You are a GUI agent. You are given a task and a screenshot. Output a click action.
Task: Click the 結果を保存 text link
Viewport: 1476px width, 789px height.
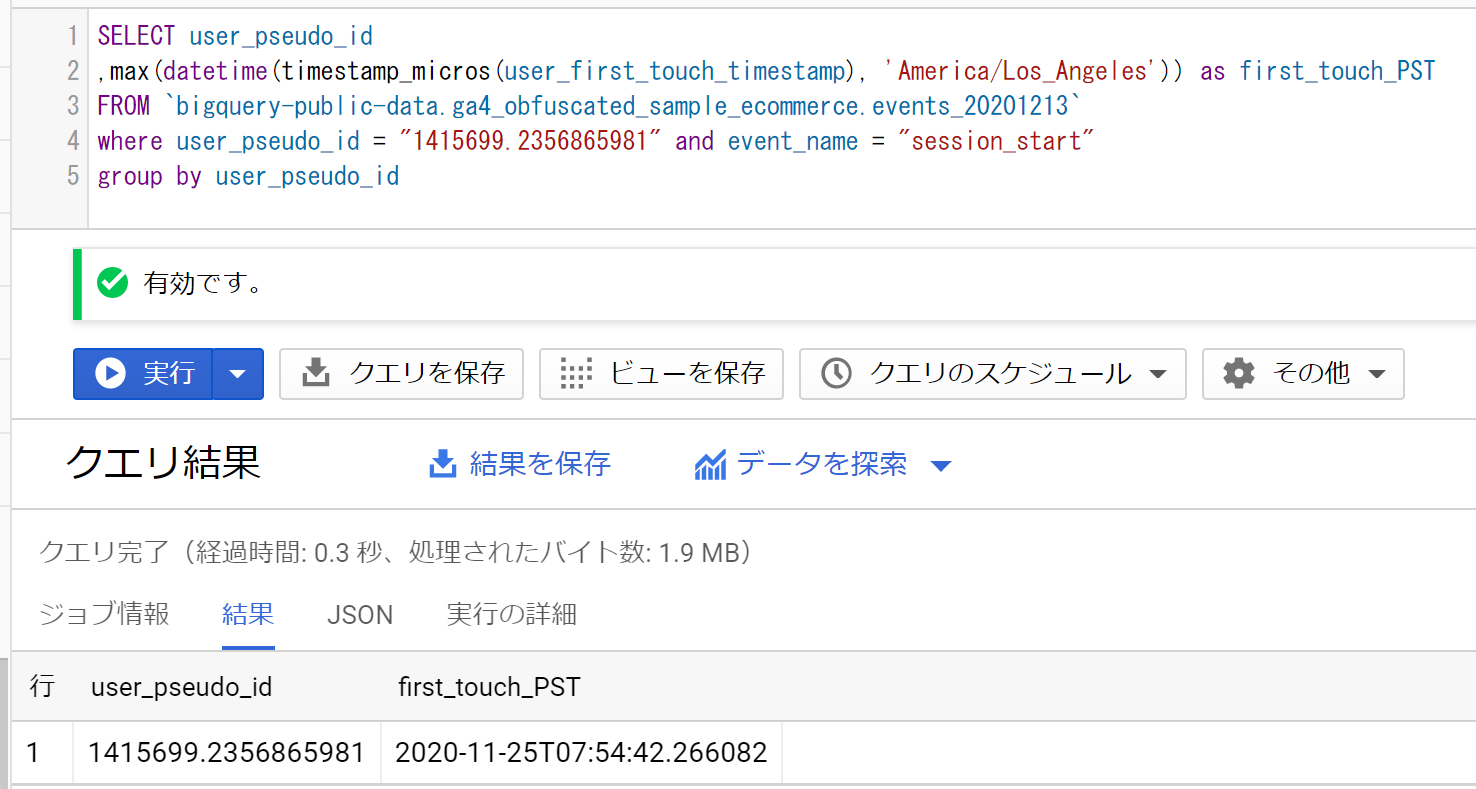540,464
